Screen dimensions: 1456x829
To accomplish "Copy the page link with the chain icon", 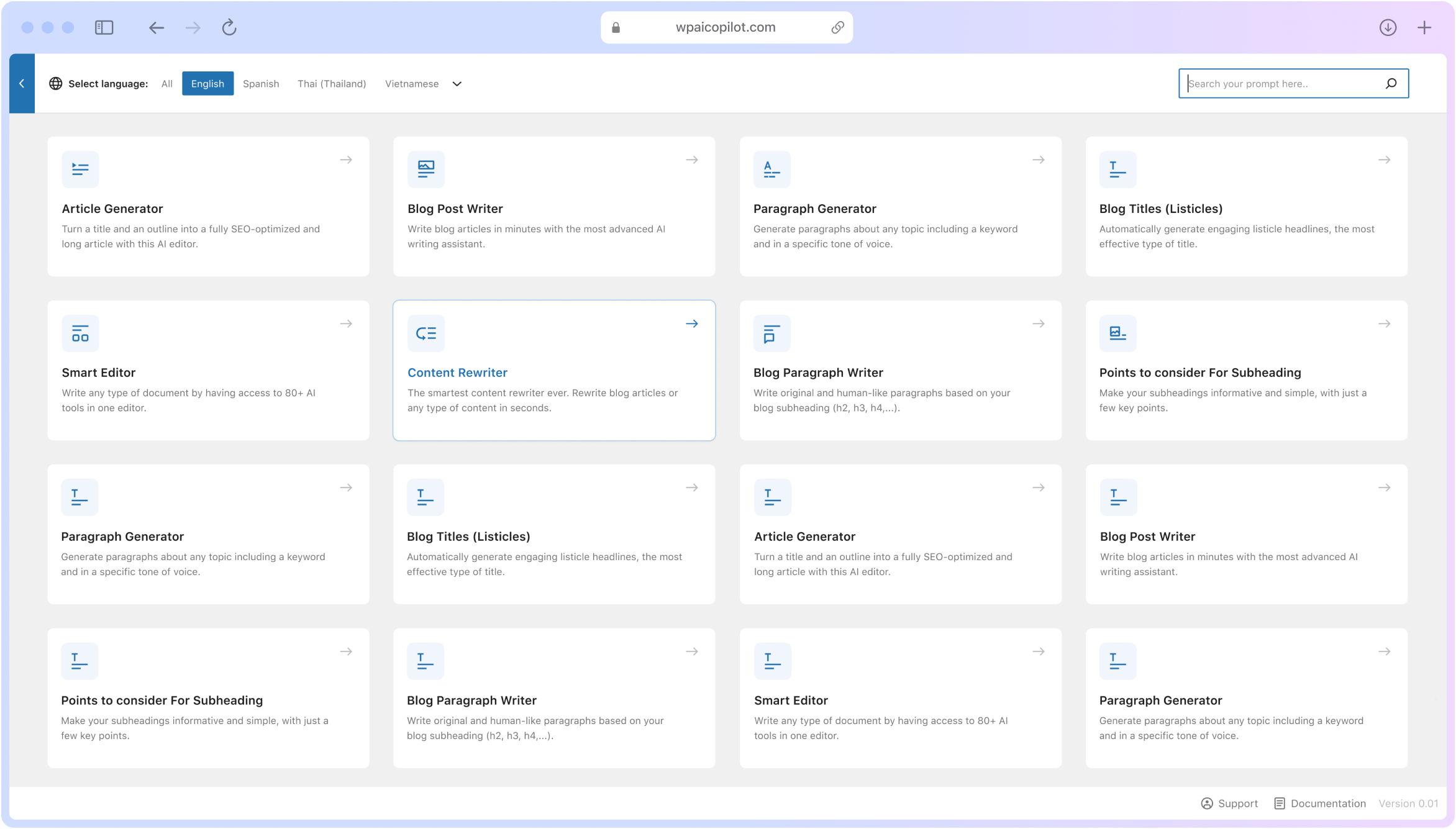I will coord(837,27).
